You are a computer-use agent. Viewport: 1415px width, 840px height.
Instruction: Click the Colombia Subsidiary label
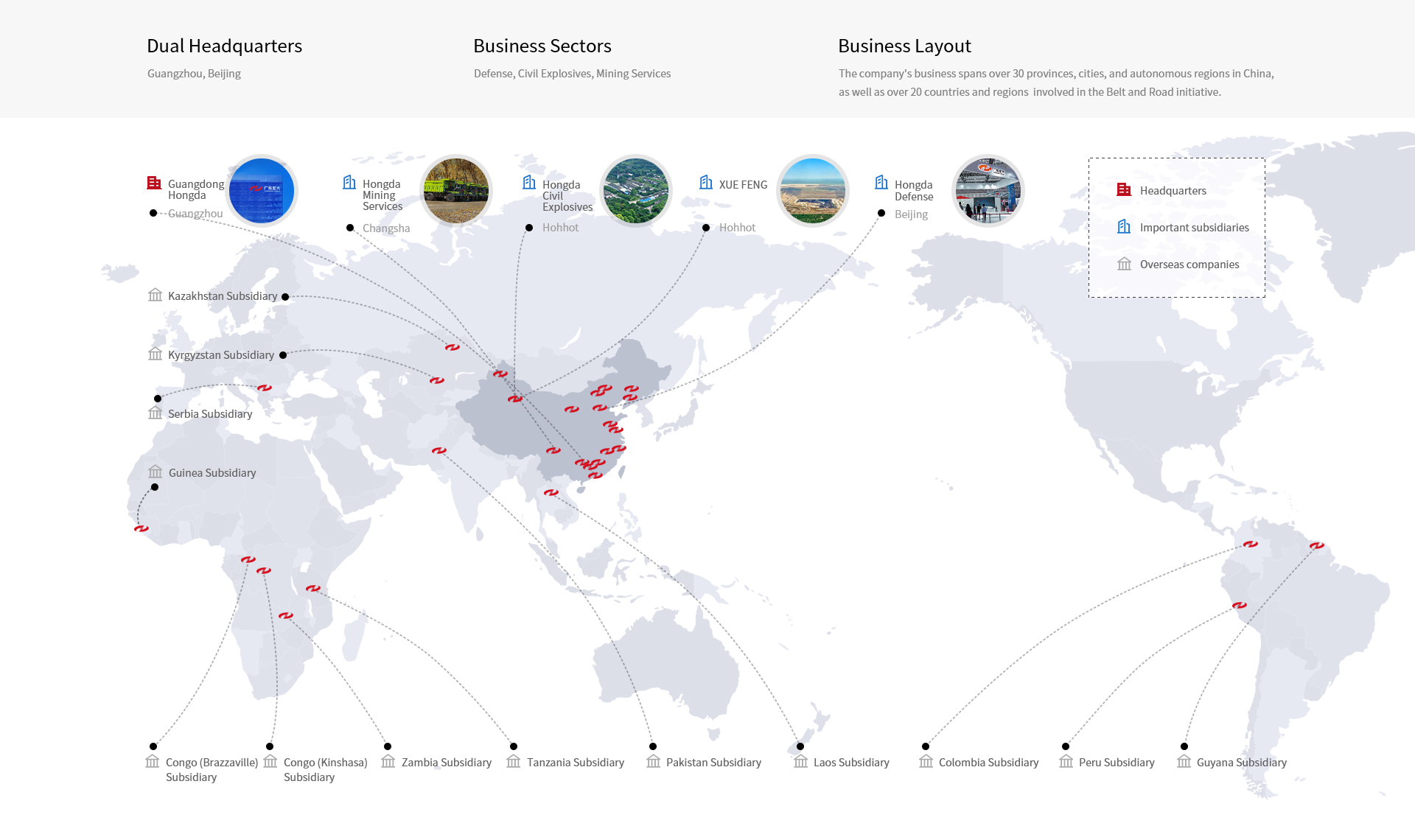click(988, 763)
